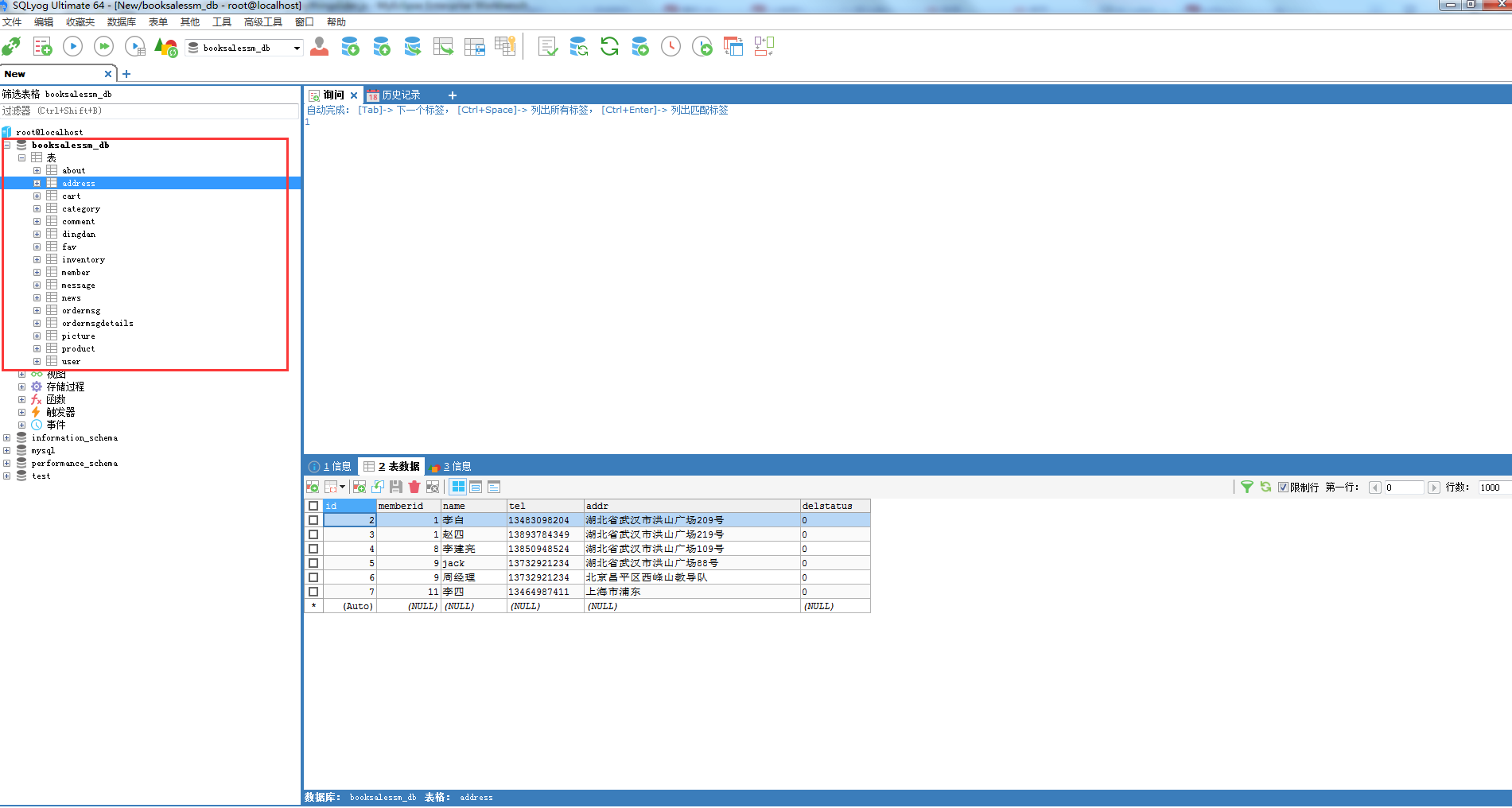Viewport: 1512px width, 808px height.
Task: Click the schema designer icon in toolbar
Action: coord(764,47)
